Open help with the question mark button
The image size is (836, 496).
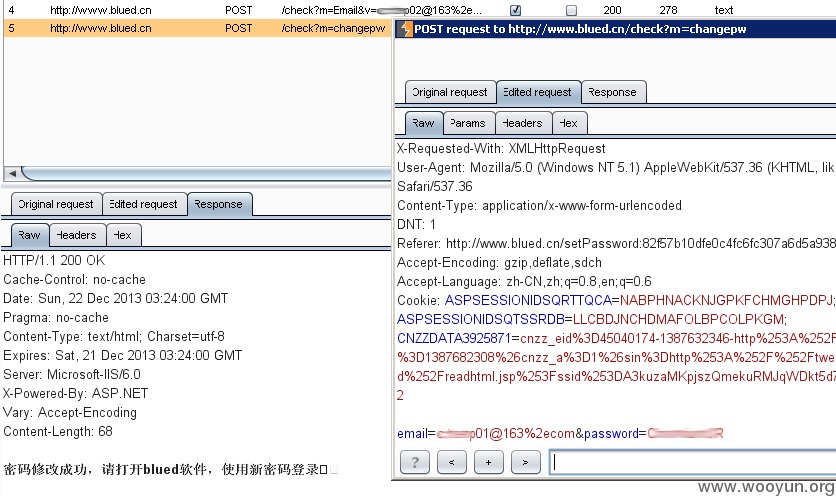(x=415, y=462)
